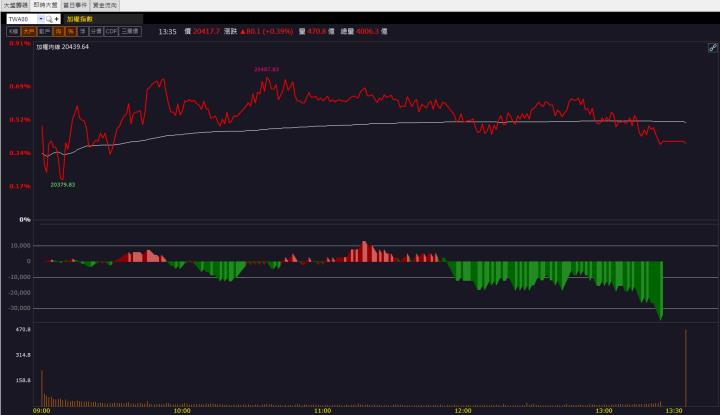Toggle the orange 大戶 button

(28, 32)
